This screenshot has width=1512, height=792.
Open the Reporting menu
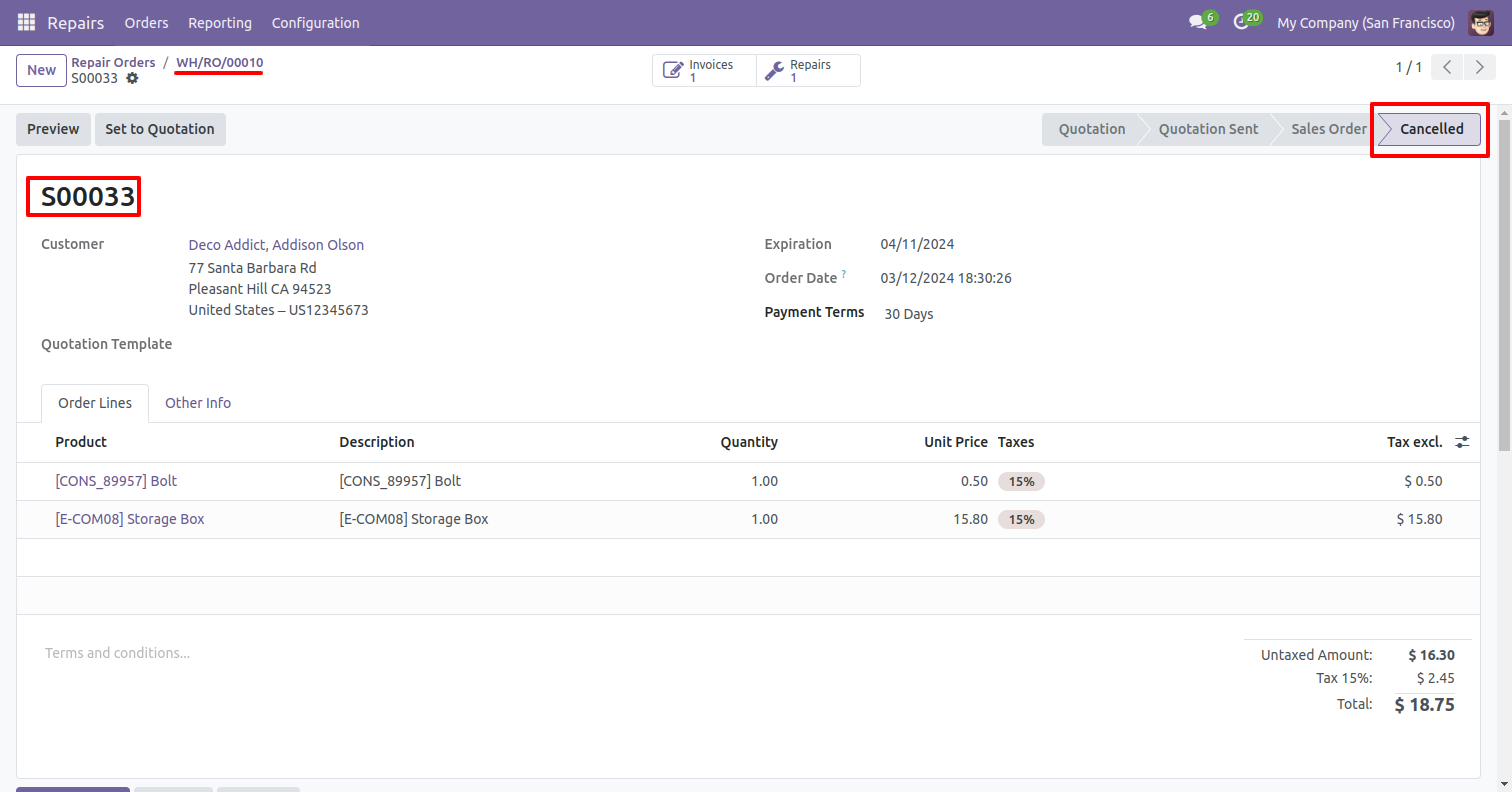(220, 22)
